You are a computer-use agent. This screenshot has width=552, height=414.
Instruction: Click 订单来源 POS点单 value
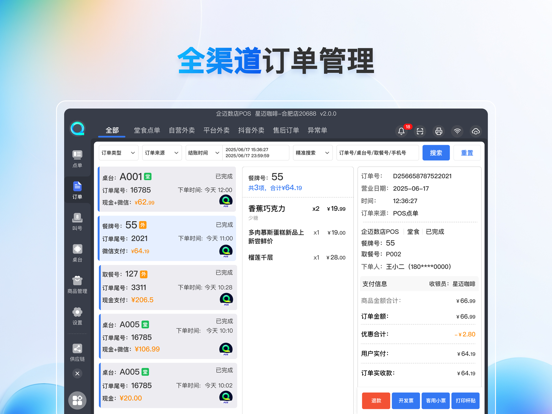pos(406,213)
